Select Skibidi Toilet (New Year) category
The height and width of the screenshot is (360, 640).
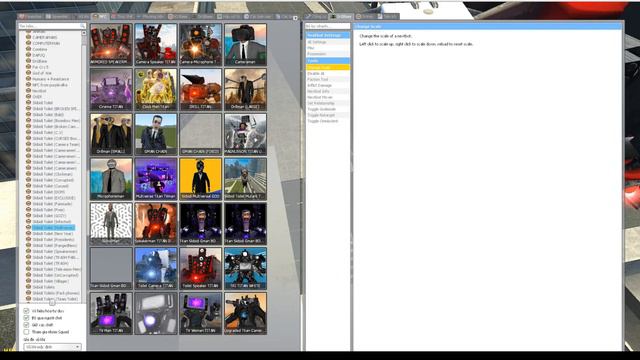point(52,233)
